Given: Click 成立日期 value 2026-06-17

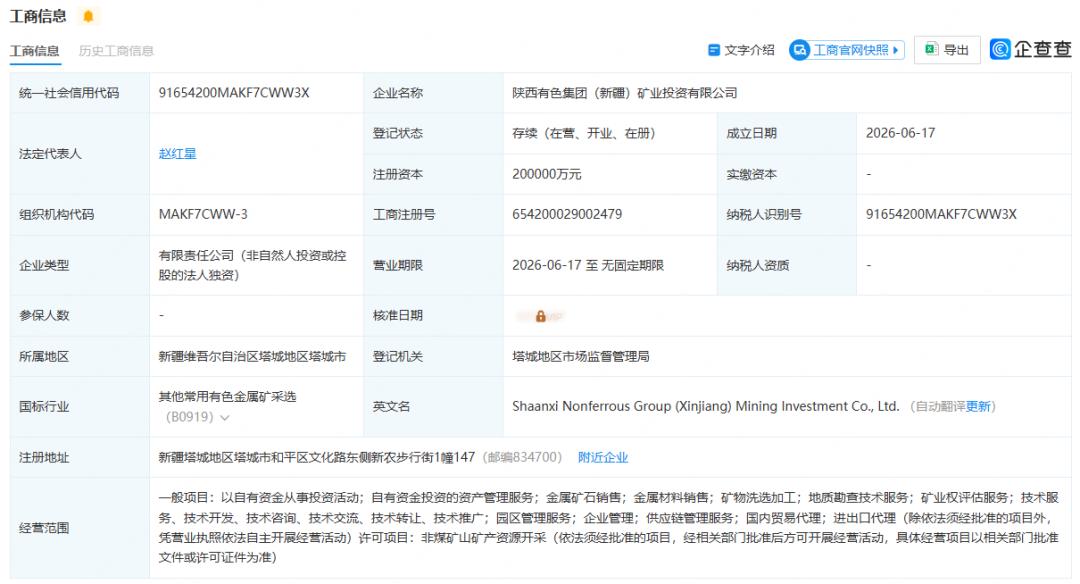Looking at the screenshot, I should tap(900, 133).
